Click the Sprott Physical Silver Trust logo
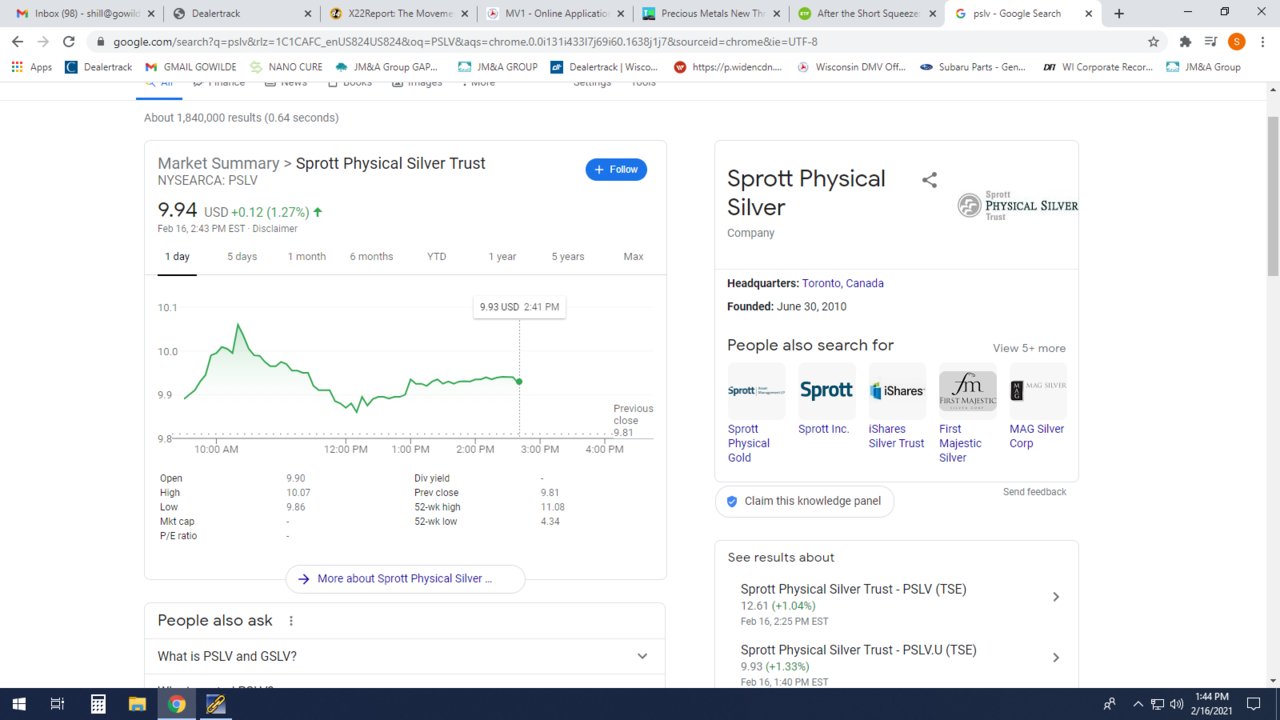This screenshot has width=1280, height=720. coord(1017,205)
